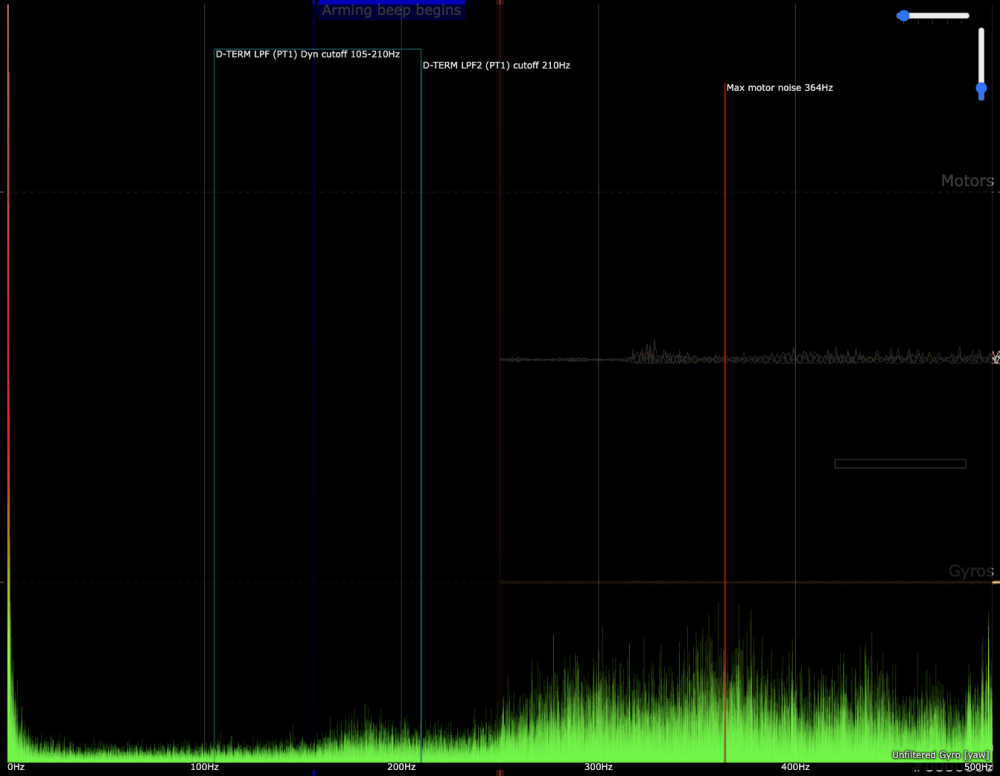1000x776 pixels.
Task: Click the D-TERM LPF Dyn cutoff 105-210Hz label
Action: point(307,54)
